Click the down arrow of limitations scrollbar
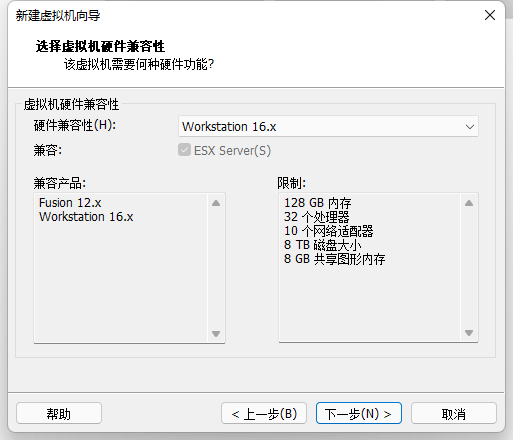513x440 pixels. pos(469,333)
